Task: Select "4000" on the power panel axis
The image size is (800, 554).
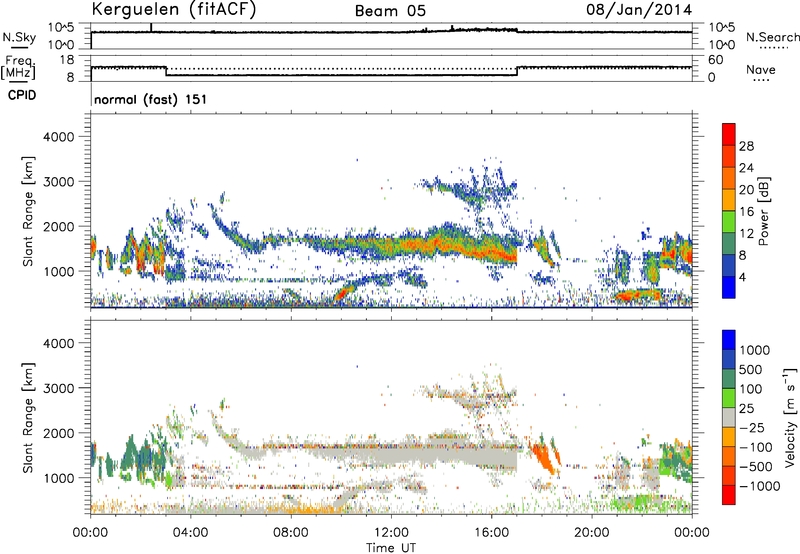Action: [59, 137]
